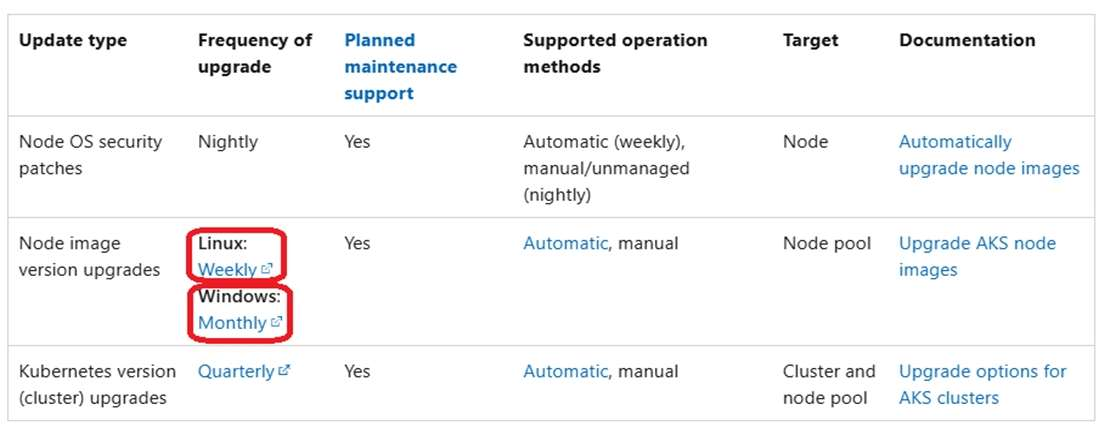The height and width of the screenshot is (435, 1110).
Task: Click the external-link icon beside Monthly
Action: tap(277, 323)
